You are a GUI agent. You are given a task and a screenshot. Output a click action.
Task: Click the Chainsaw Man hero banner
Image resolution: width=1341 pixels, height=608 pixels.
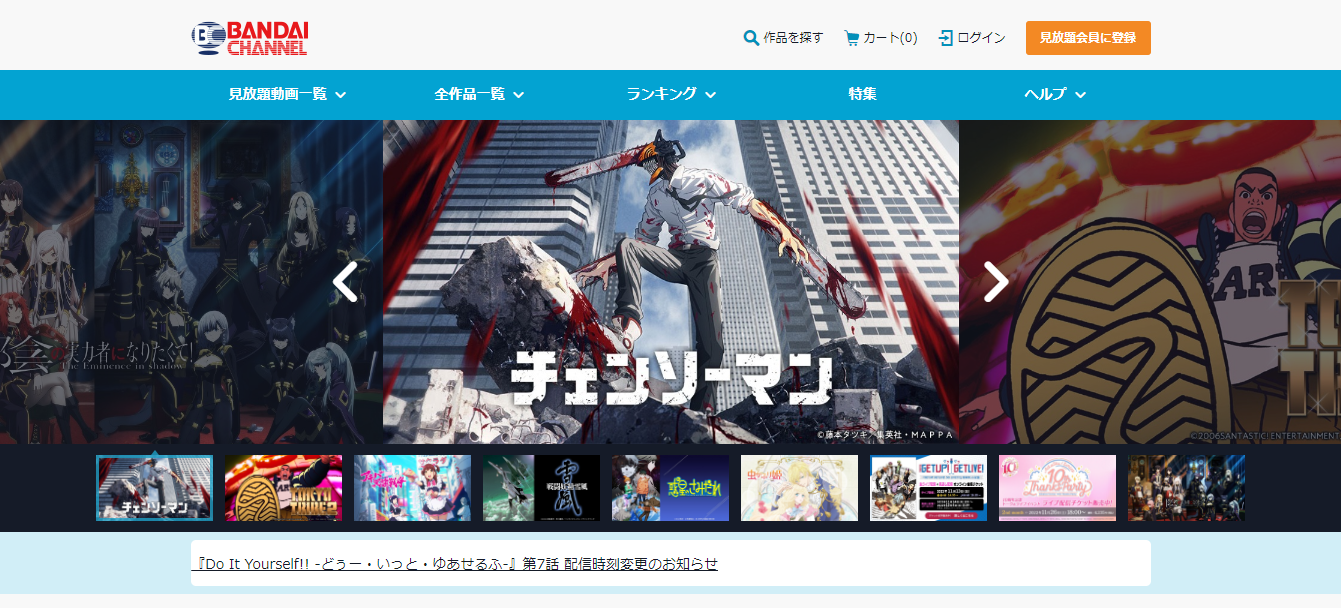(670, 280)
